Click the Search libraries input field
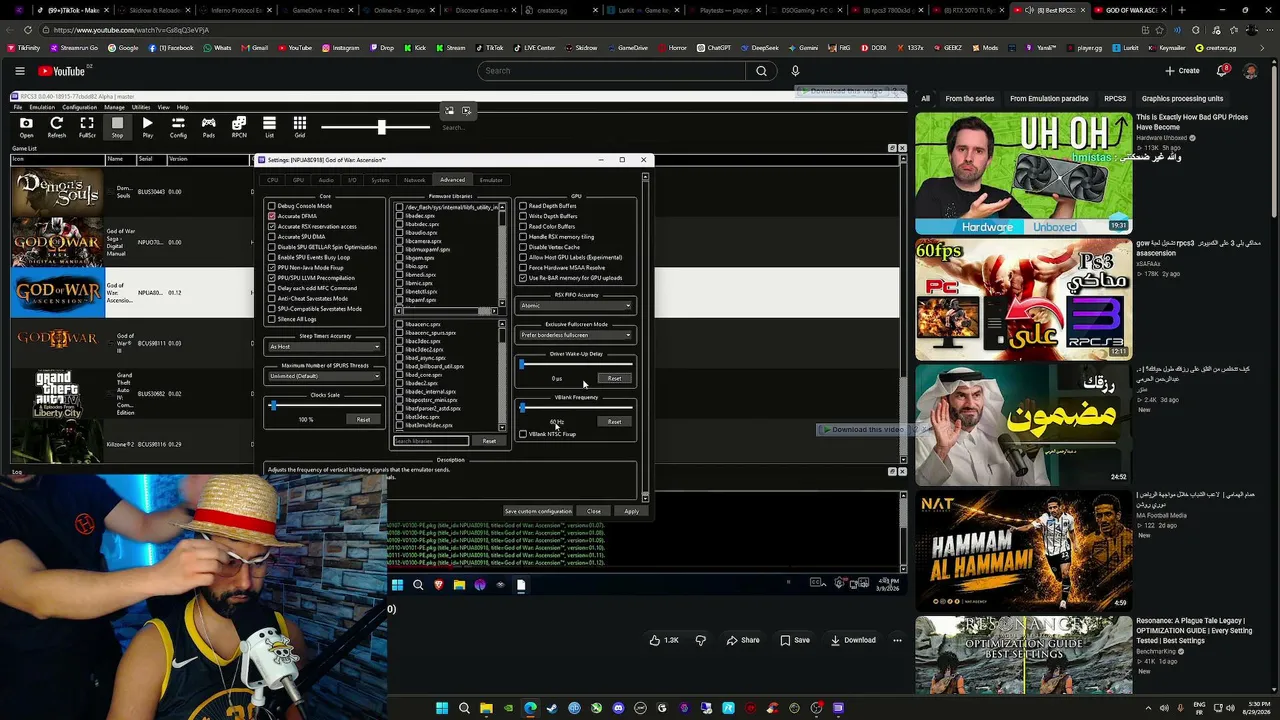Image resolution: width=1280 pixels, height=720 pixels. [431, 441]
